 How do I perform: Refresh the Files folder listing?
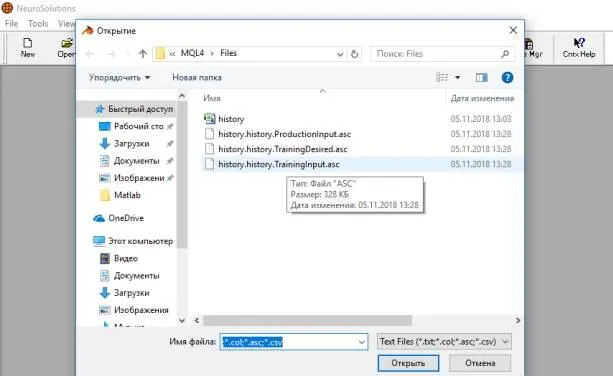click(354, 54)
